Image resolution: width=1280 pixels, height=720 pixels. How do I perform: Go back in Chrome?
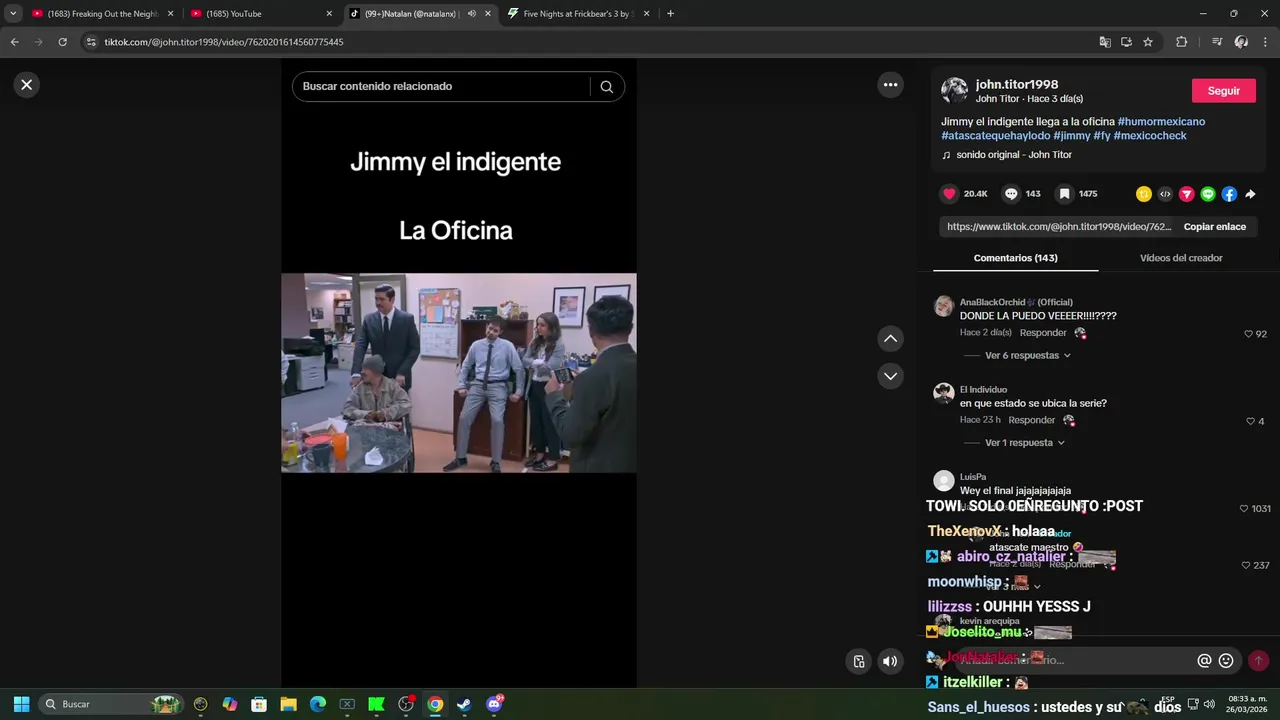(14, 42)
